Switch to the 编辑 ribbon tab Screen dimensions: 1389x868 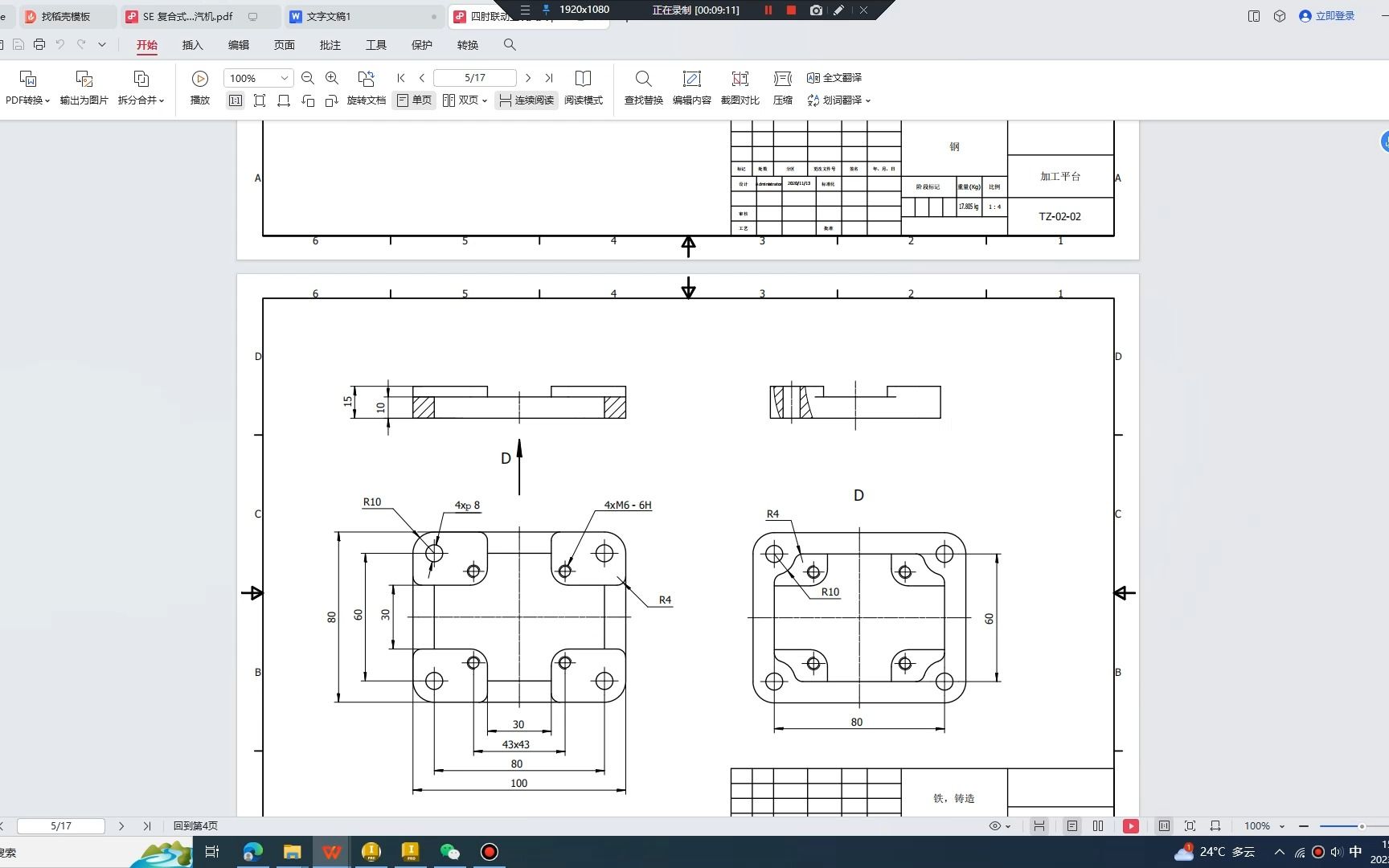point(239,45)
